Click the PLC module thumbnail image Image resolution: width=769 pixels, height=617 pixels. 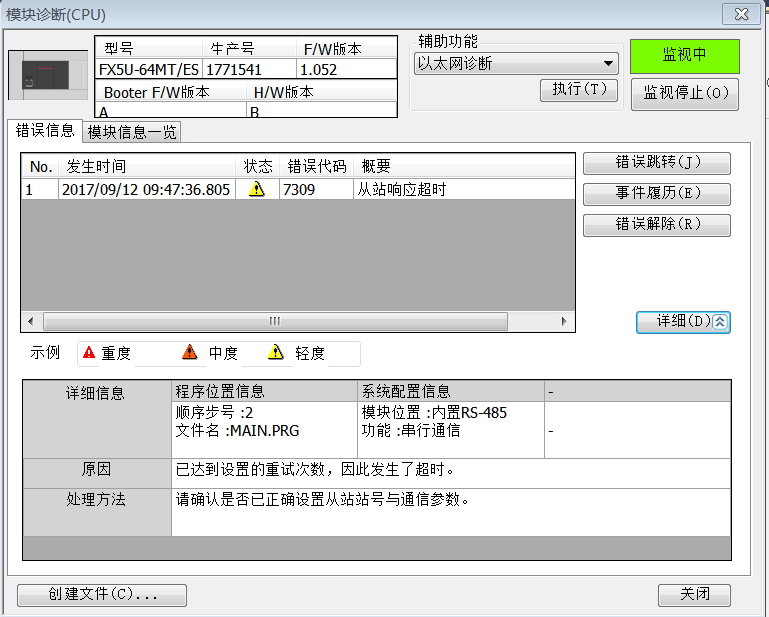point(48,76)
